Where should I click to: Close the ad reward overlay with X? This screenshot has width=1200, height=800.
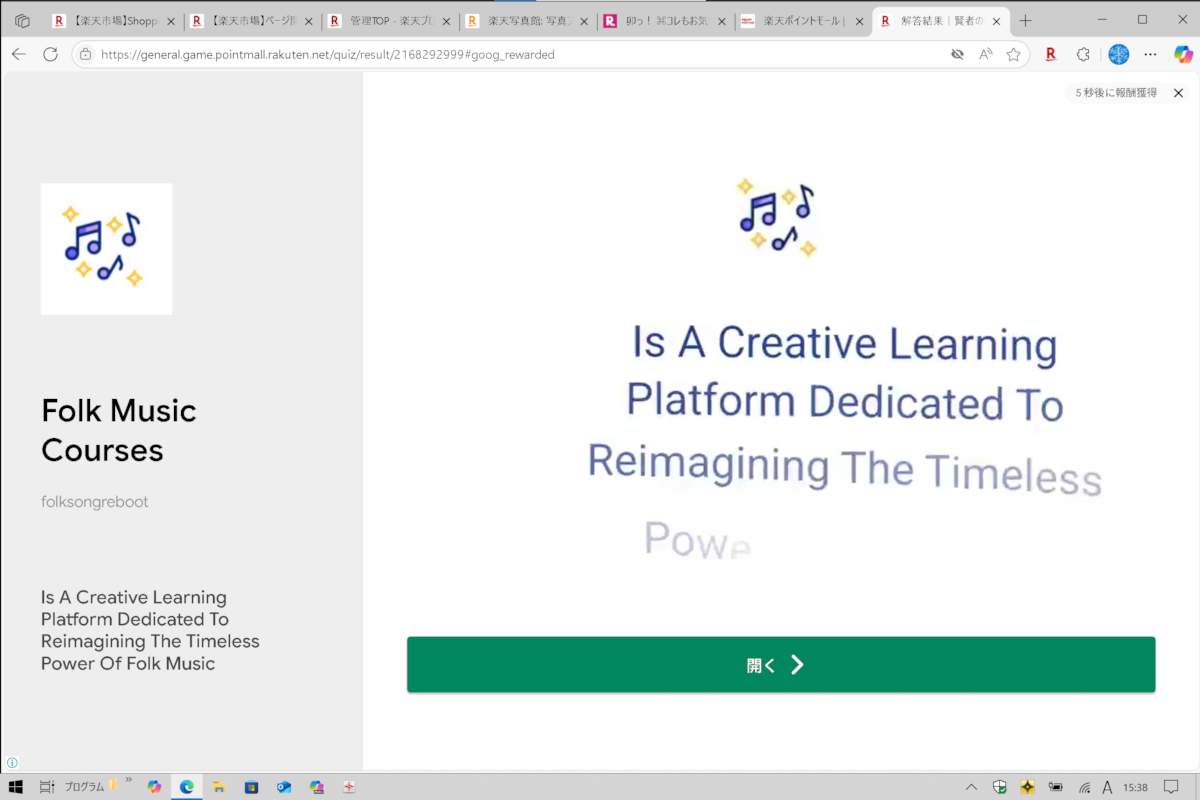coord(1178,93)
